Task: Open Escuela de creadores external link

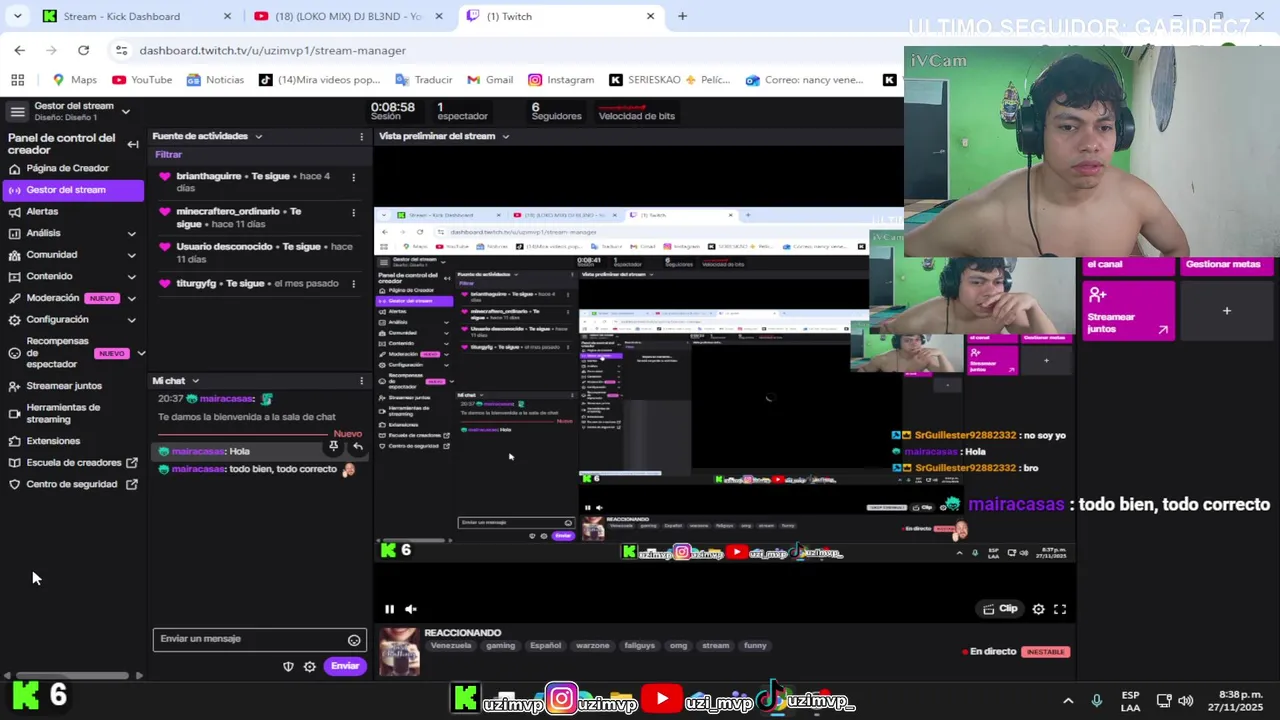Action: (73, 463)
